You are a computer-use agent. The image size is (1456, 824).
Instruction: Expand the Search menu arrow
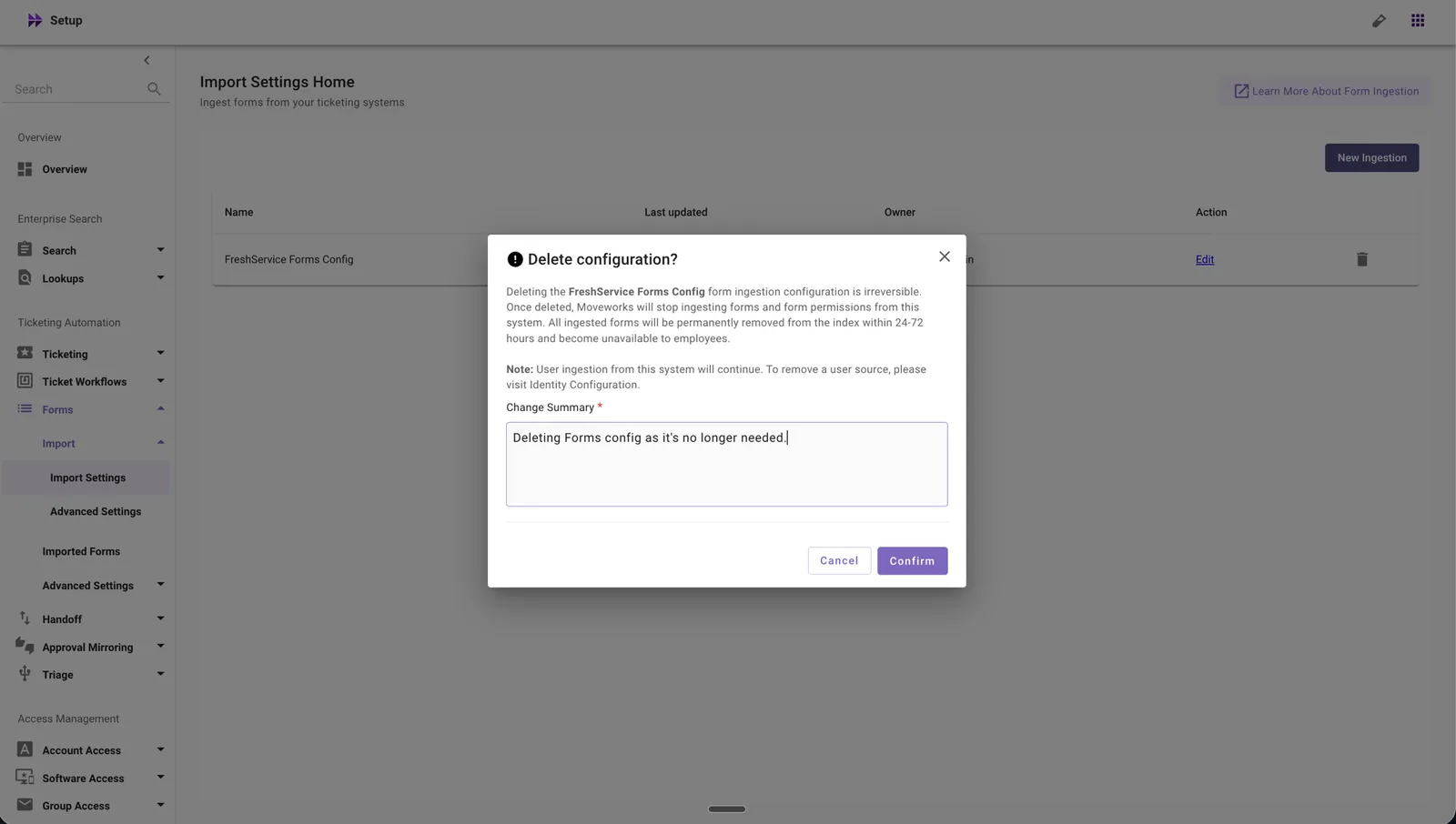click(160, 249)
